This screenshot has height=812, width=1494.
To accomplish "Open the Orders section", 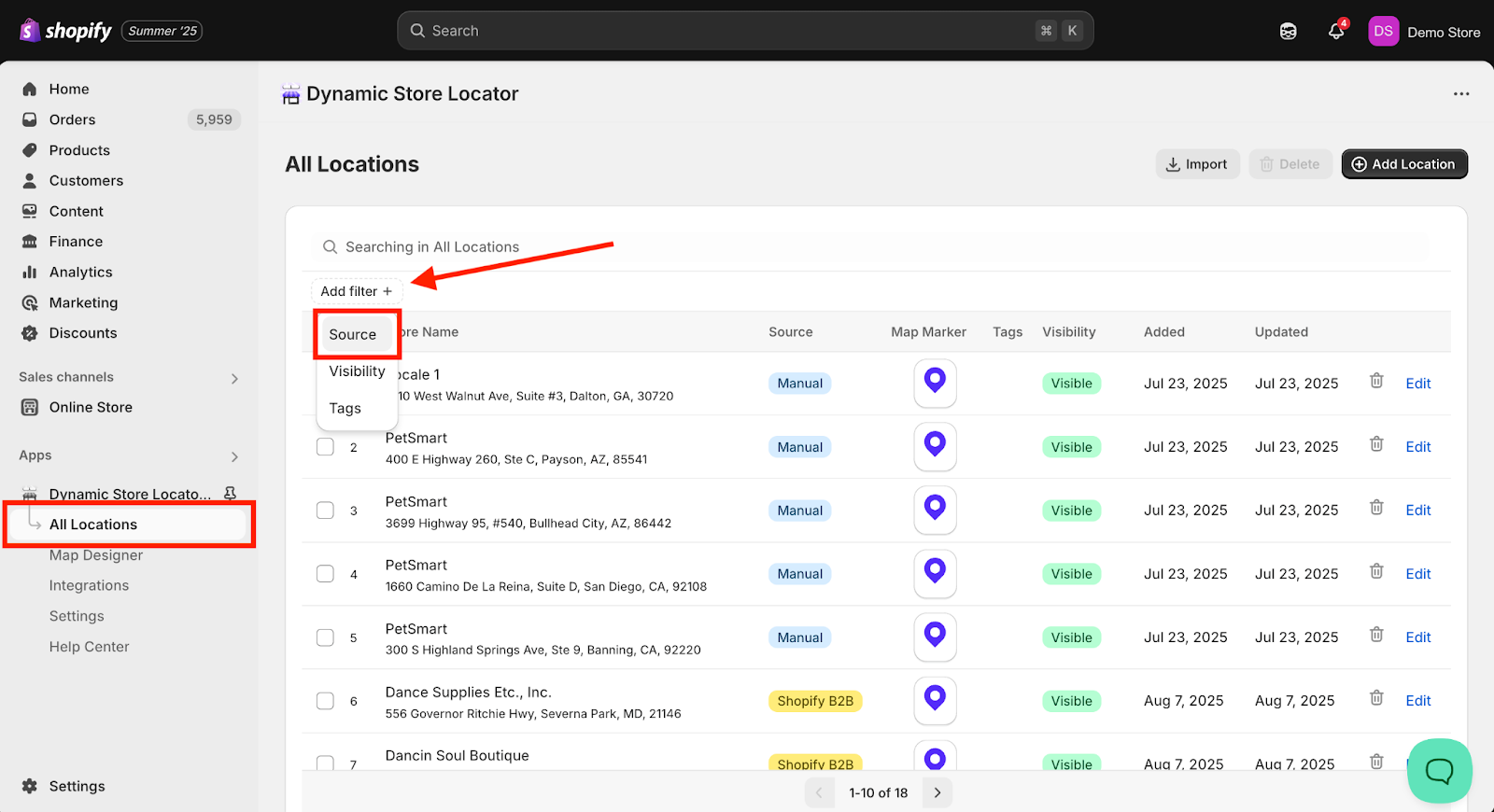I will [72, 119].
